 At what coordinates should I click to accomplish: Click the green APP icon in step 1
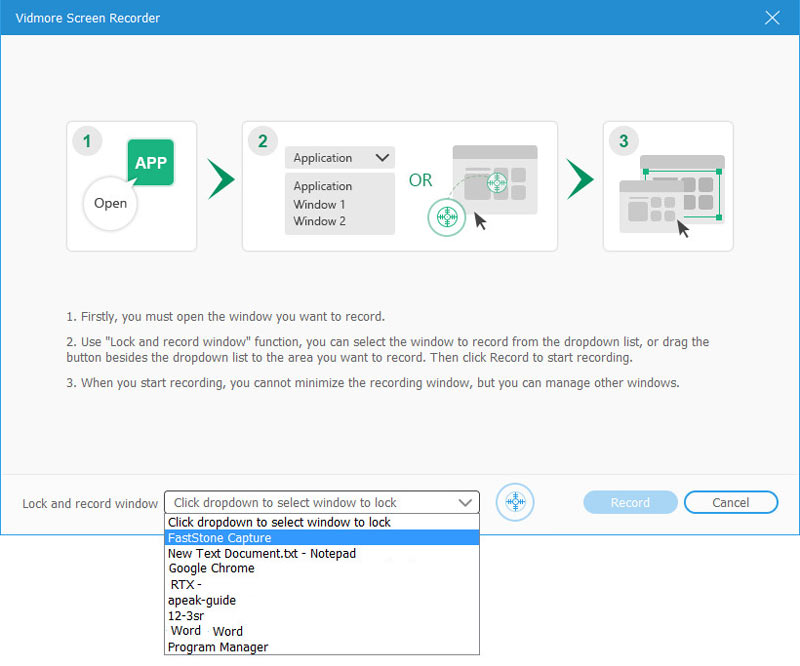[x=150, y=163]
